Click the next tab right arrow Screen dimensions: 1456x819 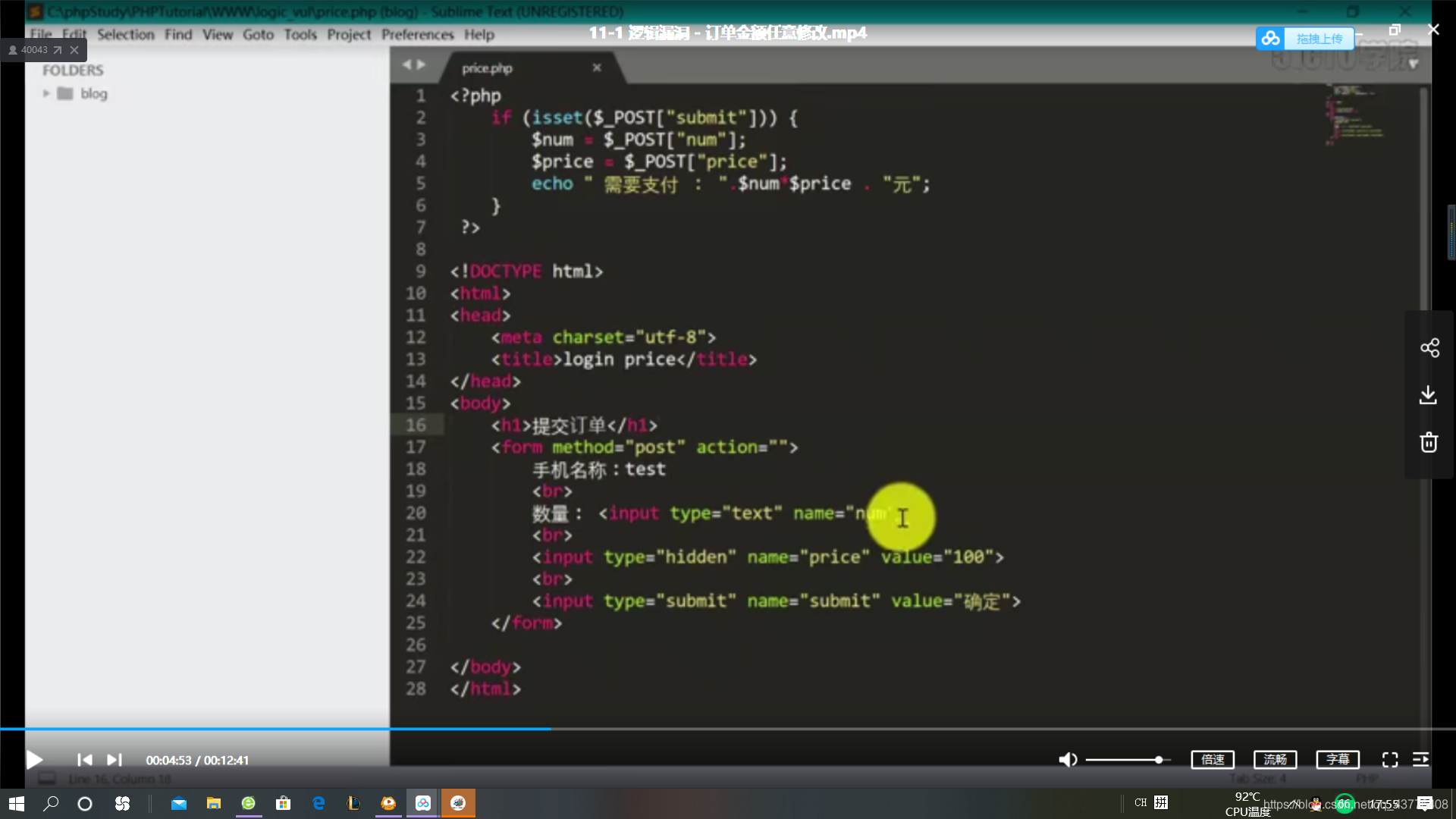(421, 64)
